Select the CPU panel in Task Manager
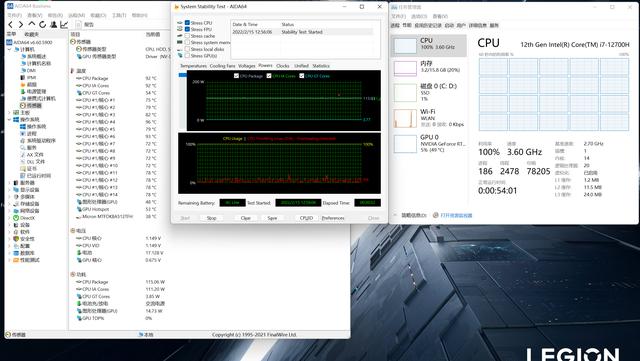640x361 pixels. (x=429, y=45)
